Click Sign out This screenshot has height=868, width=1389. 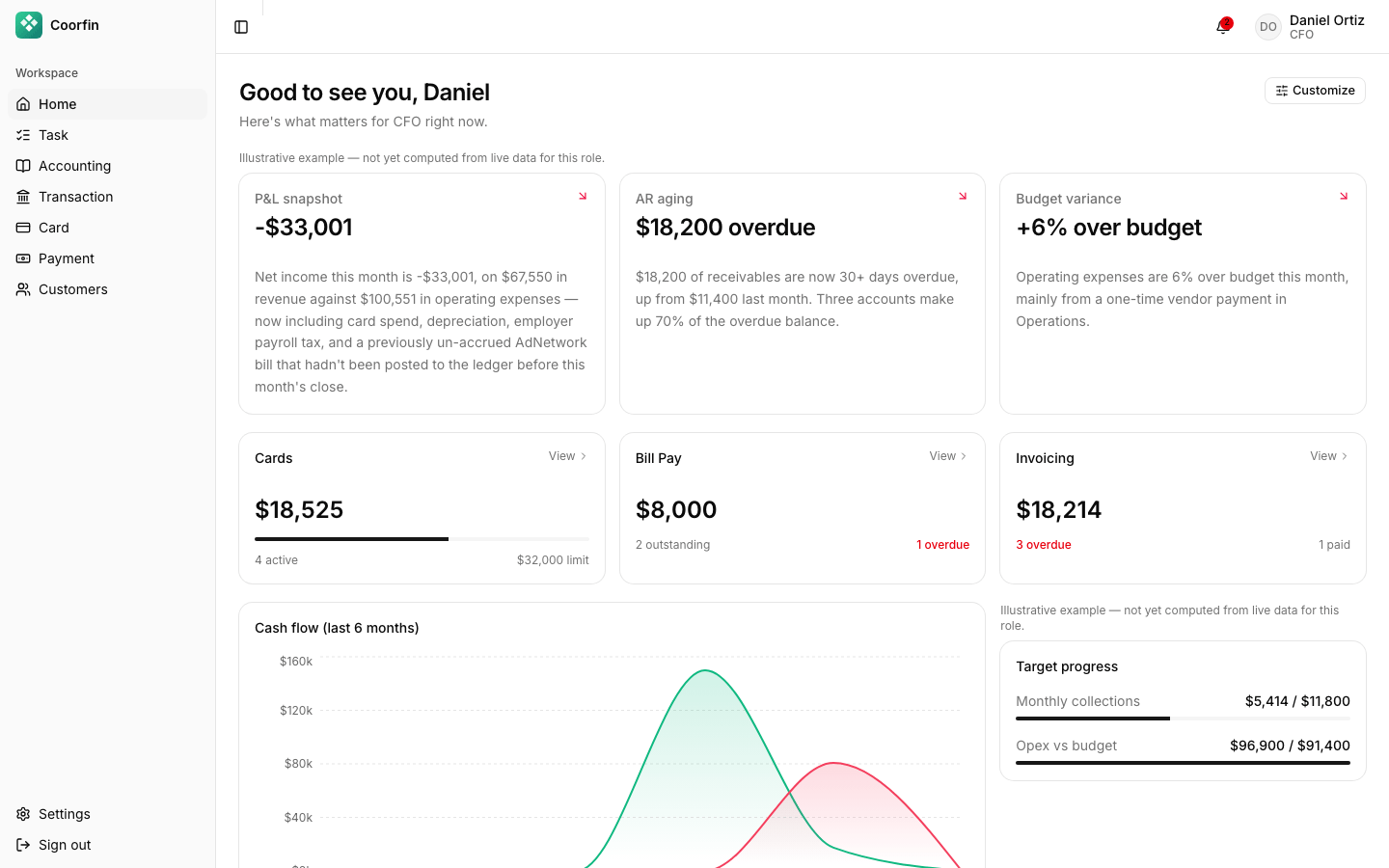coord(107,845)
